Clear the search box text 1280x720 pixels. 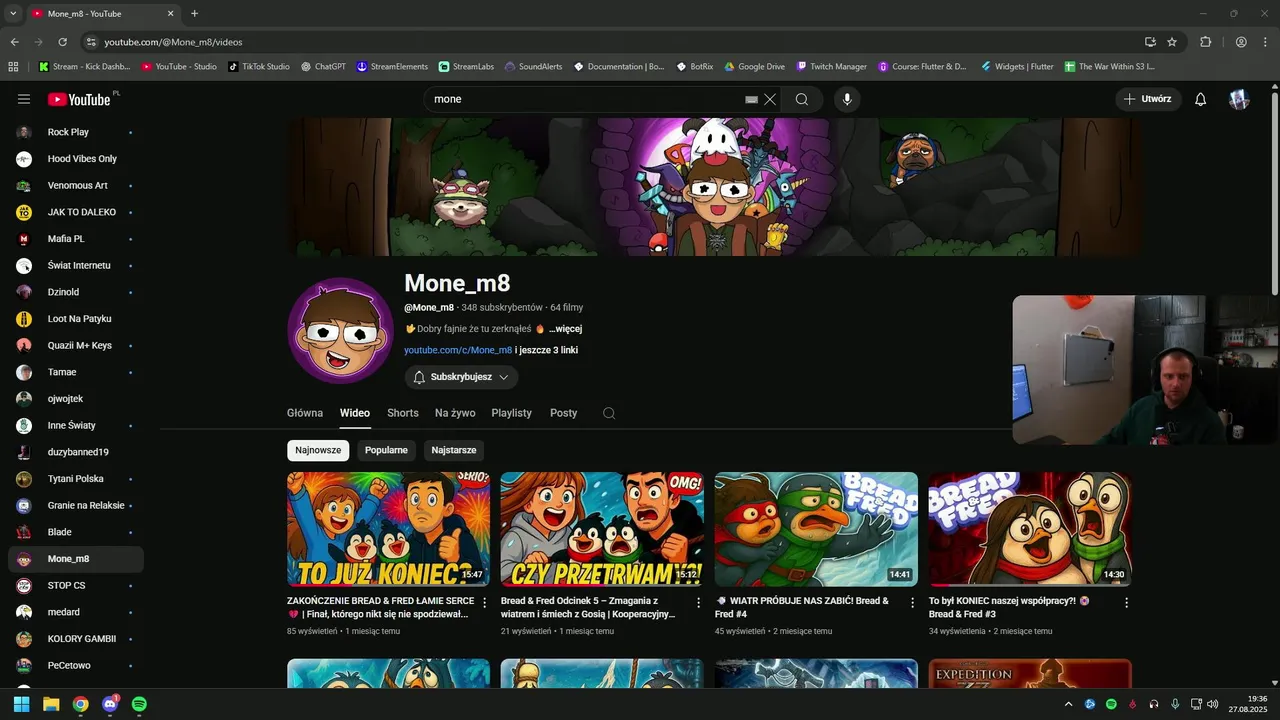770,99
